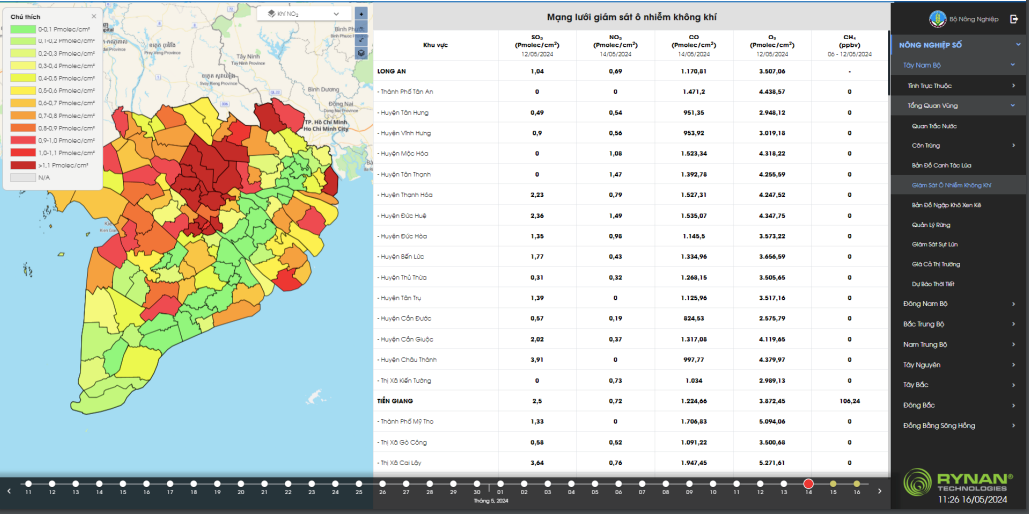Image resolution: width=1029 pixels, height=514 pixels.
Task: Expand the Côn Trùng submenu arrow
Action: point(1013,145)
